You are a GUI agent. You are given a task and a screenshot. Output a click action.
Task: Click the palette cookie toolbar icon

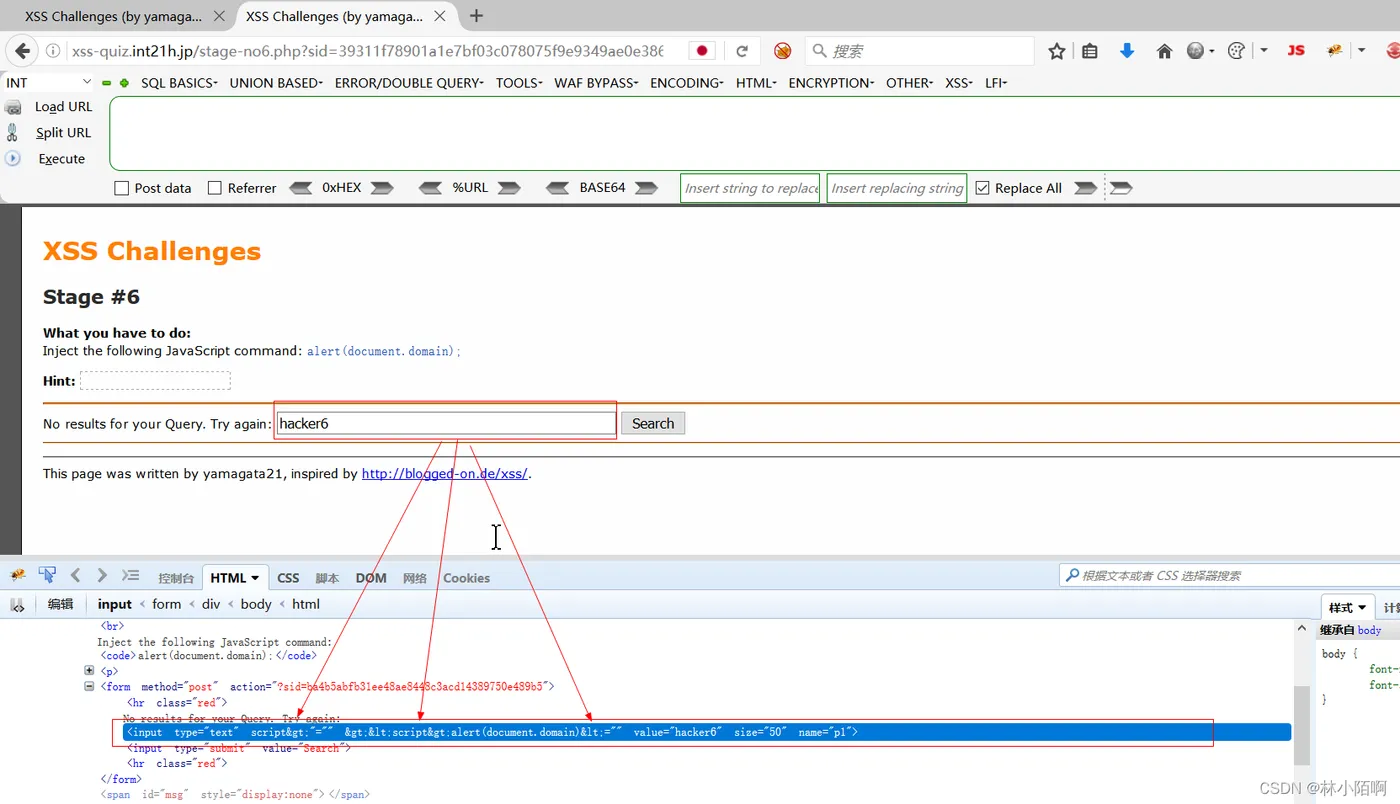pyautogui.click(x=1236, y=51)
